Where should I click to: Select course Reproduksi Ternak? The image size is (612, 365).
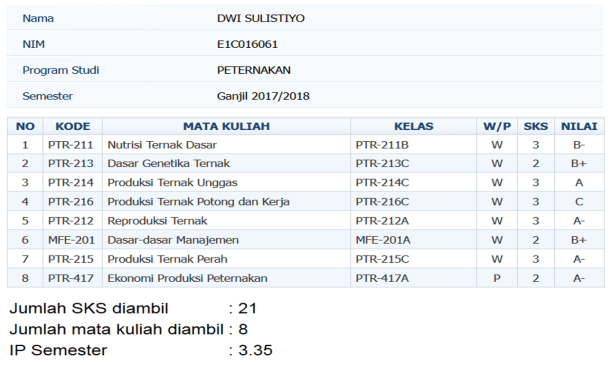click(157, 221)
